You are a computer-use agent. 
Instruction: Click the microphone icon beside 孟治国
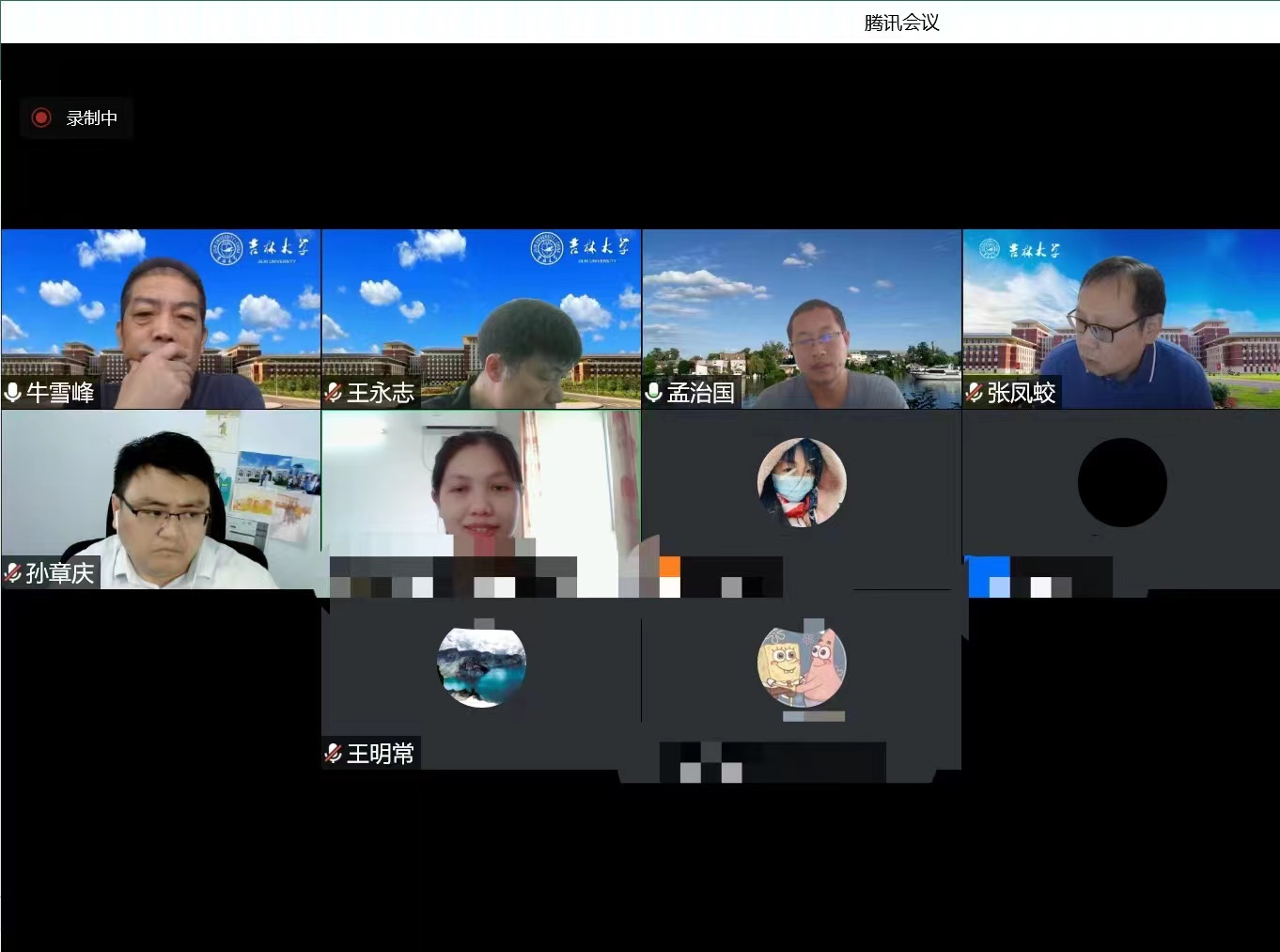654,393
